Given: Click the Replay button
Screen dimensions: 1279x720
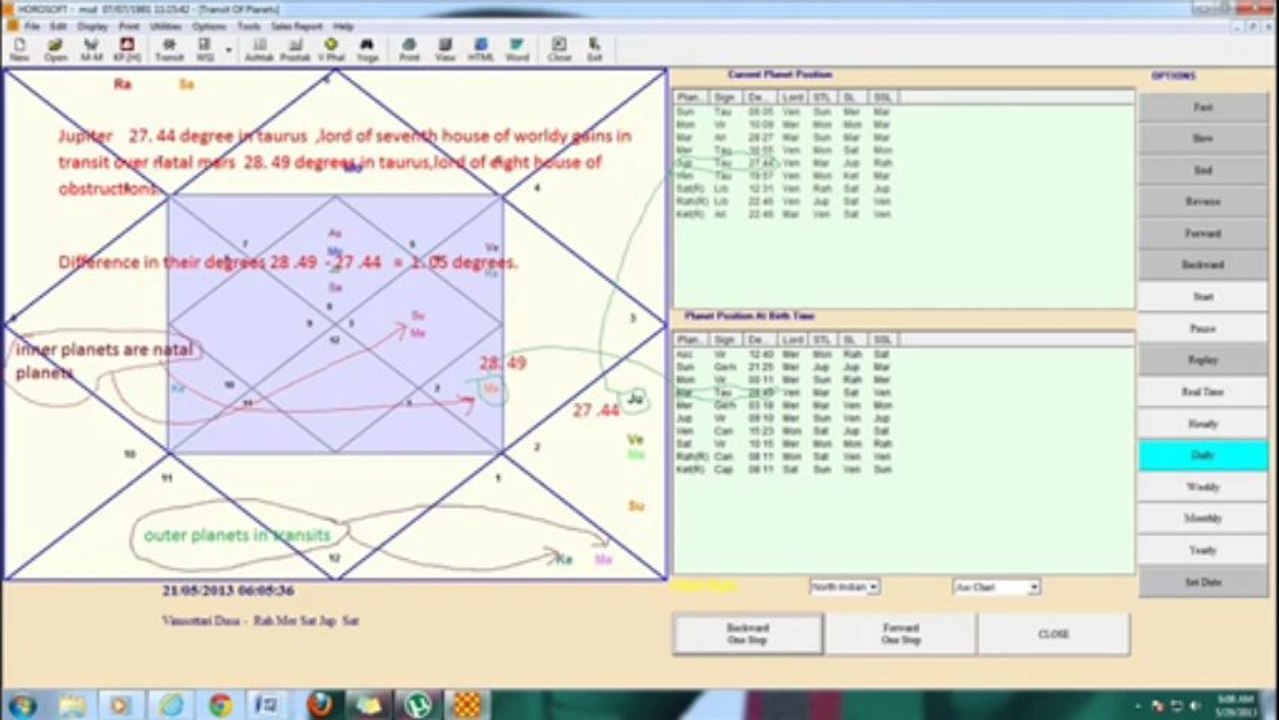Looking at the screenshot, I should tap(1203, 360).
